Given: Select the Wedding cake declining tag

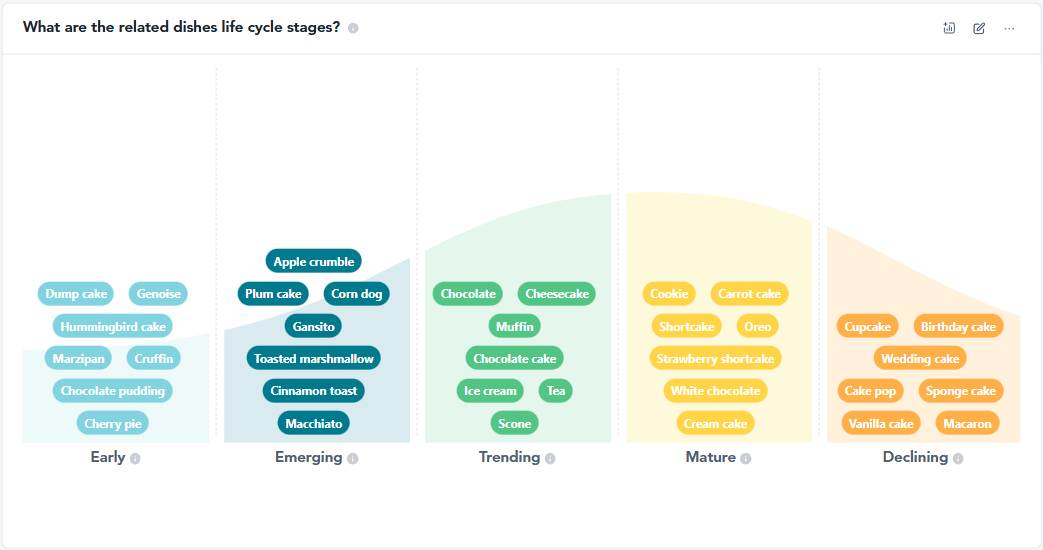Looking at the screenshot, I should pos(920,358).
